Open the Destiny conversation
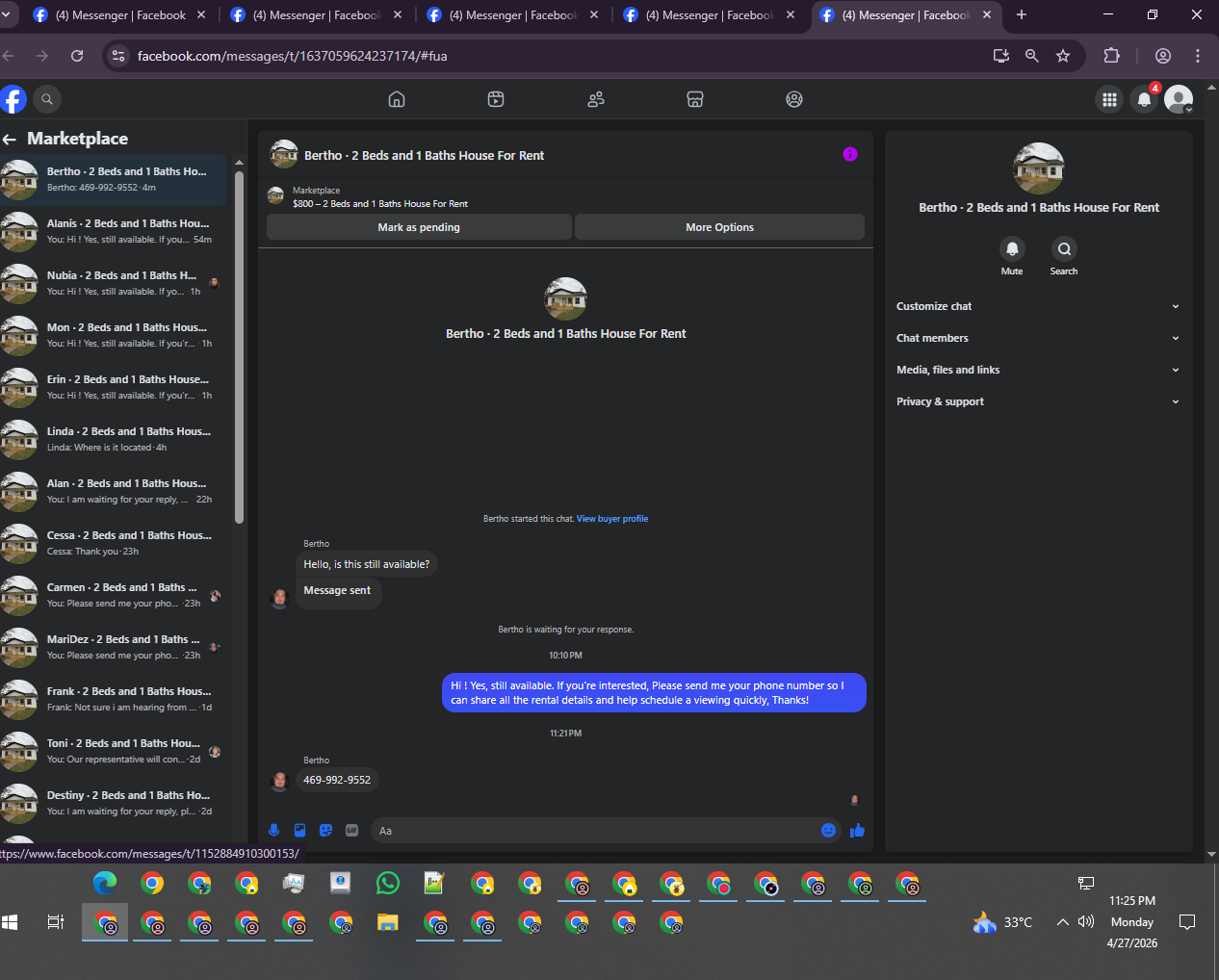The height and width of the screenshot is (980, 1219). point(114,803)
